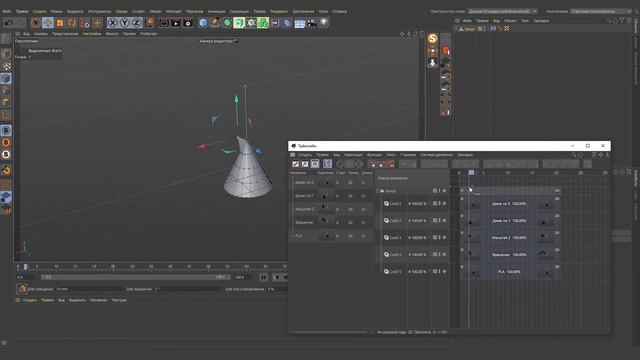Select the Model mode cube icon
Image resolution: width=640 pixels, height=360 pixels.
(x=6, y=54)
